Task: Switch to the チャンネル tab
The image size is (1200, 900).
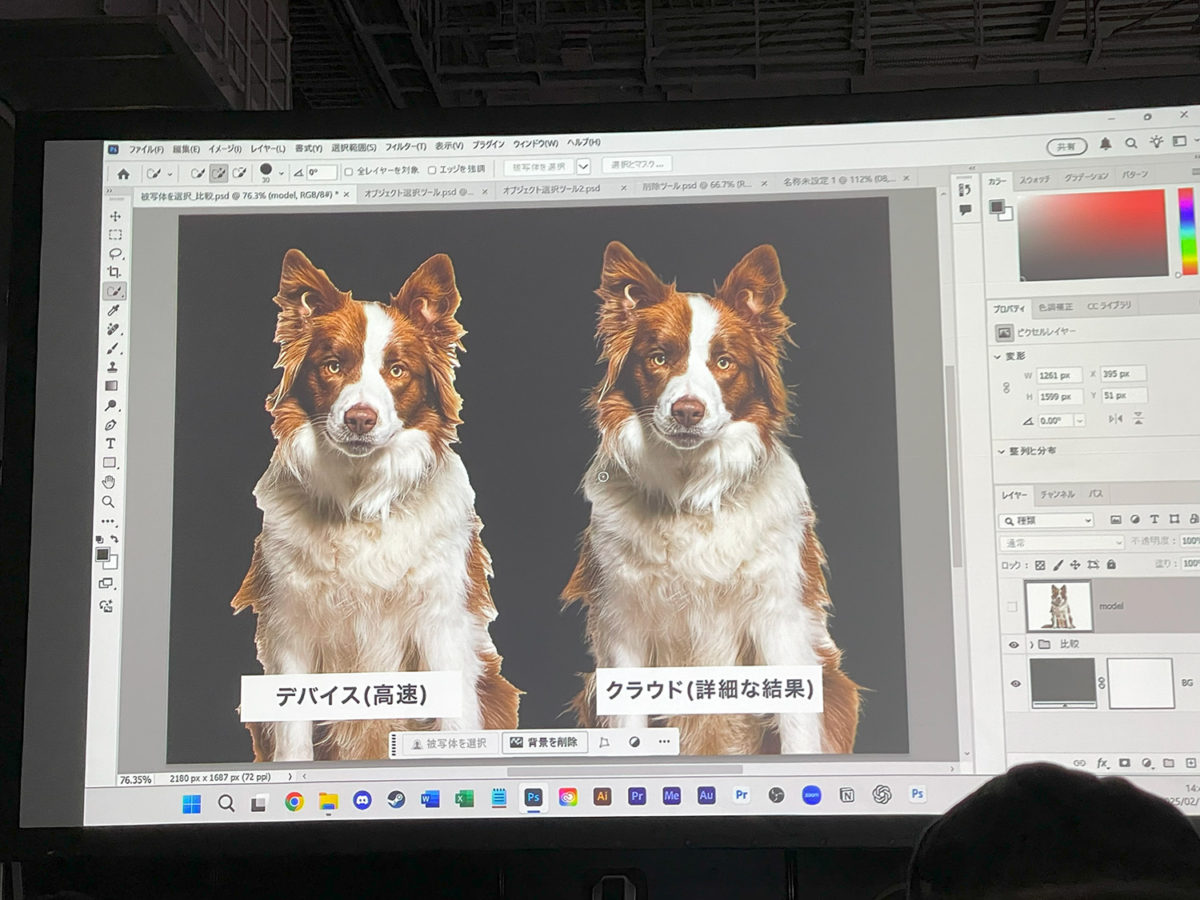Action: pos(1056,494)
